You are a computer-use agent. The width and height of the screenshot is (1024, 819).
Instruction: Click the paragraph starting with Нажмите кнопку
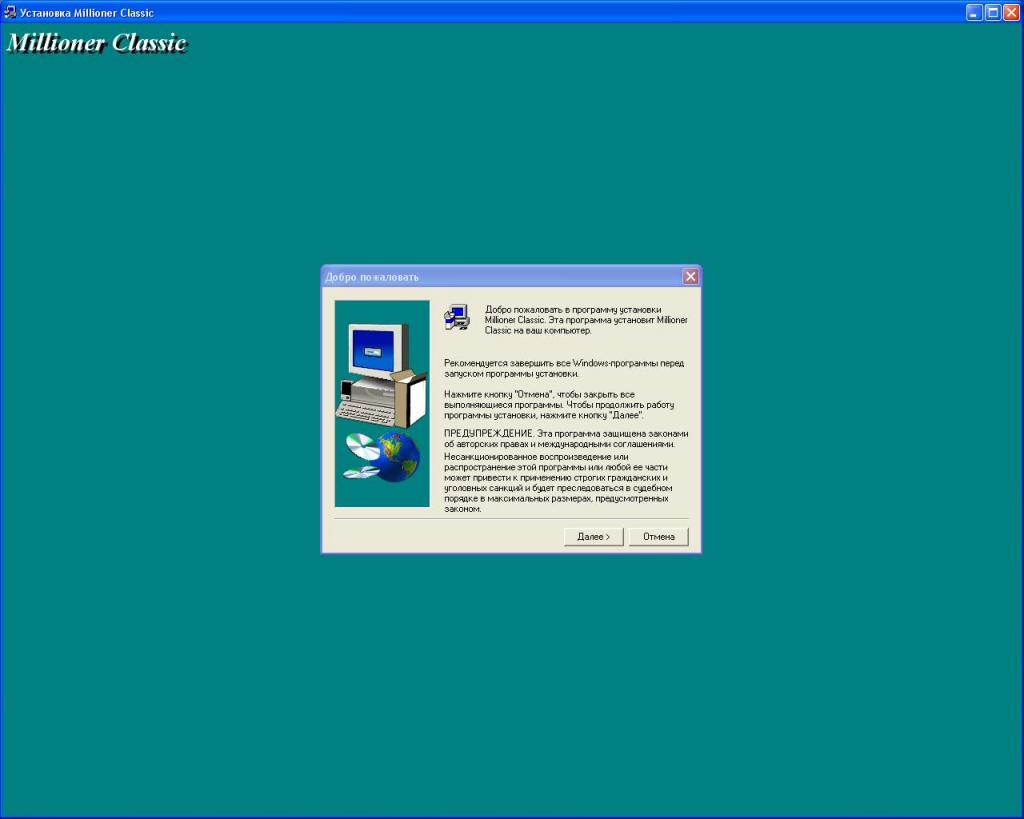tap(558, 404)
